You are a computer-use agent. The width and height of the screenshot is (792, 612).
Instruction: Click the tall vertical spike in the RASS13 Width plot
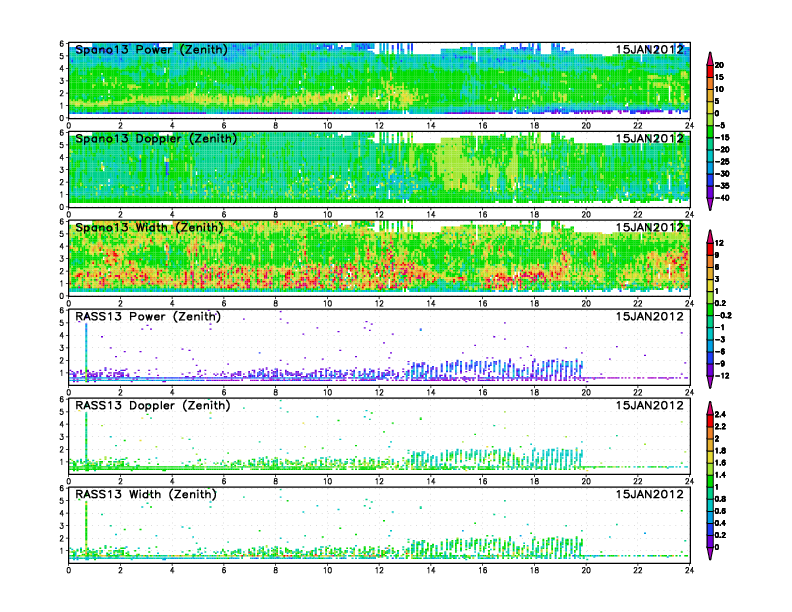click(86, 530)
